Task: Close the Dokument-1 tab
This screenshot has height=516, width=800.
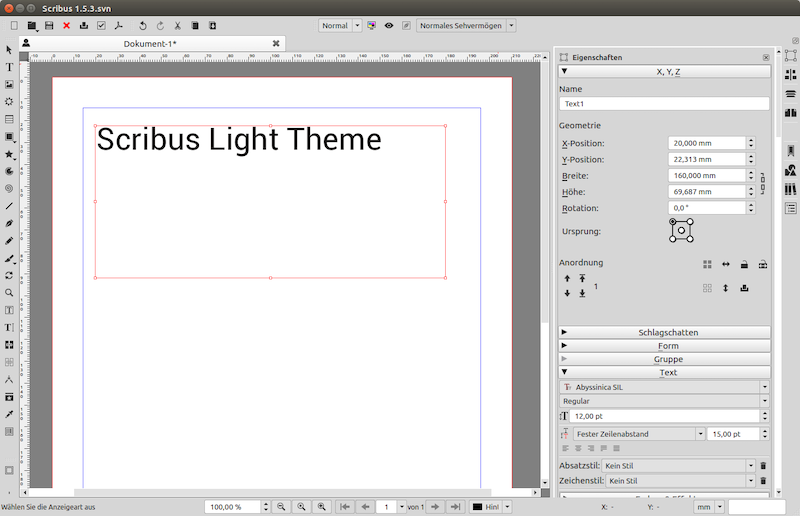Action: tap(276, 44)
